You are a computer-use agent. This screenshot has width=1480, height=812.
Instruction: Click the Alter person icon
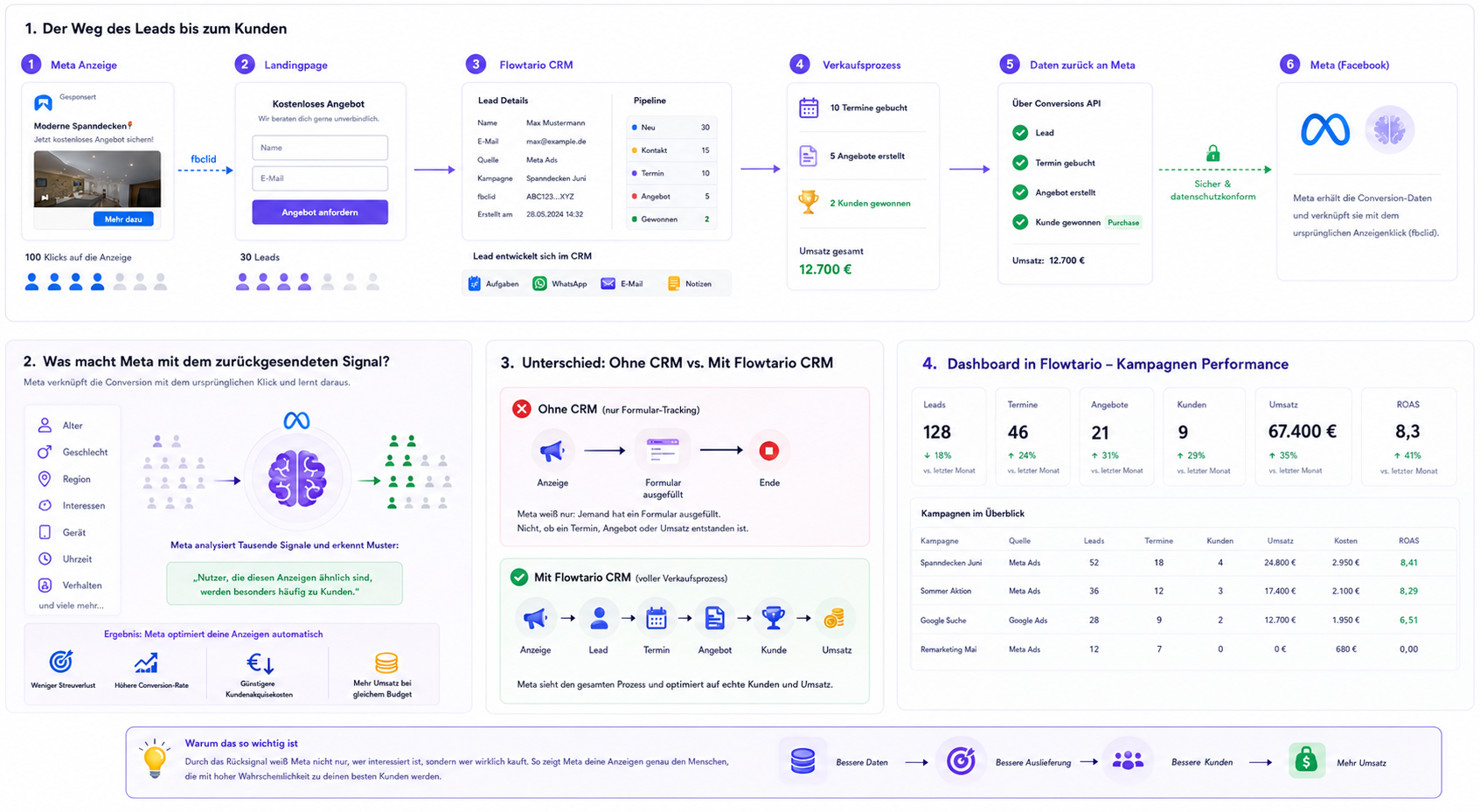click(x=45, y=426)
